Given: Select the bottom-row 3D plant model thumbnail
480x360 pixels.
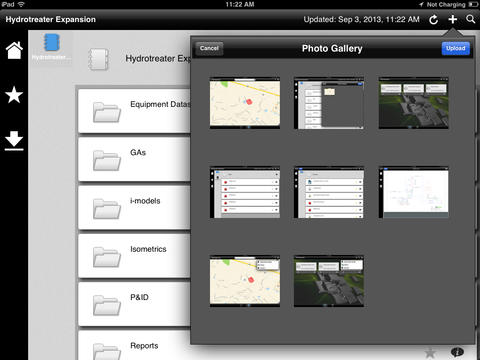Looking at the screenshot, I should tap(329, 281).
